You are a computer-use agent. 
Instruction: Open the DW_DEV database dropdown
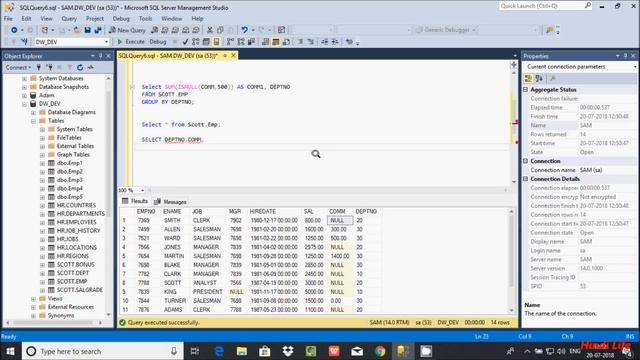tap(107, 42)
